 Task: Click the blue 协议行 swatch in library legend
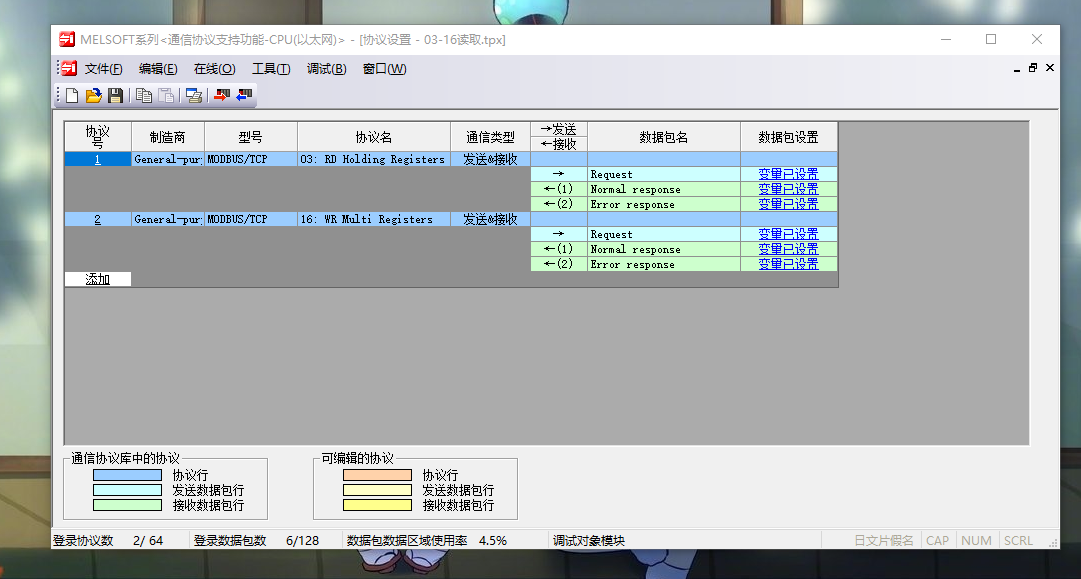(127, 475)
